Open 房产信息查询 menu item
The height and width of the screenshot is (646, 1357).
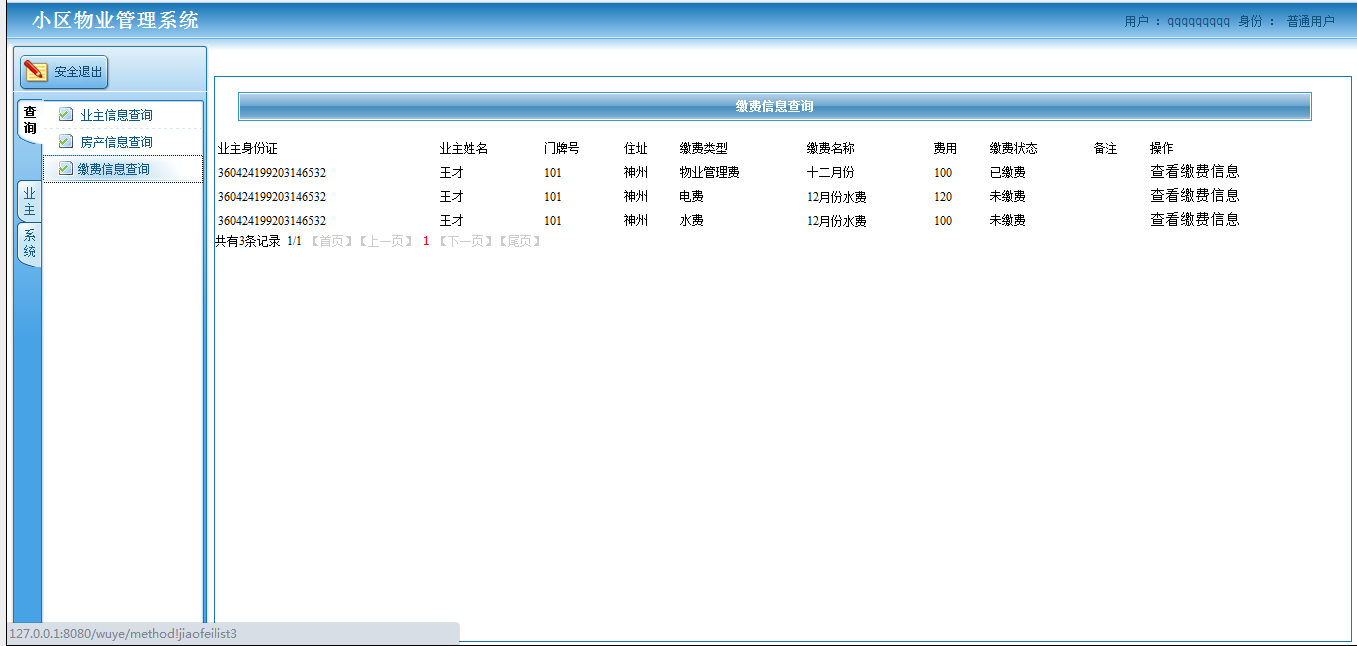pos(116,142)
